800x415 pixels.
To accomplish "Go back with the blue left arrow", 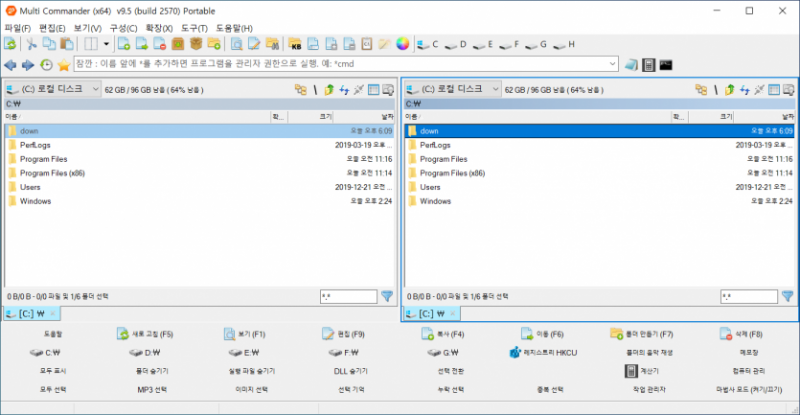I will tap(10, 65).
